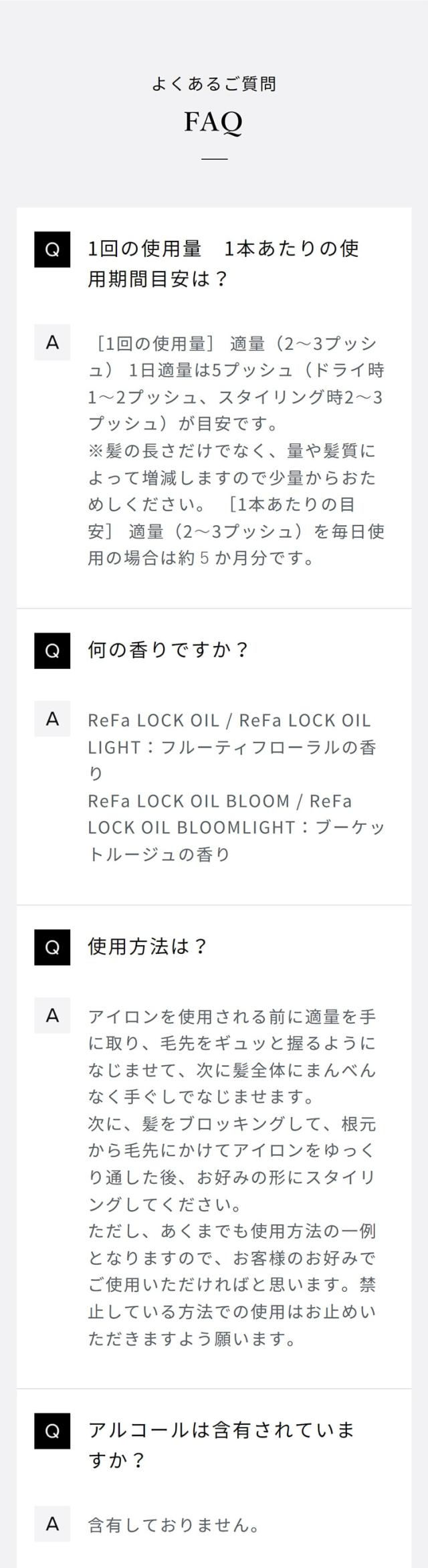Click the Q icon next to 使用方法は？

click(x=52, y=947)
